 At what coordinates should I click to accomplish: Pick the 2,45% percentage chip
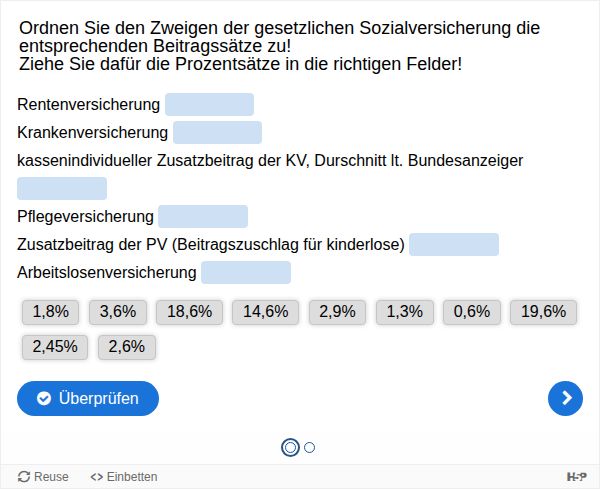click(55, 347)
